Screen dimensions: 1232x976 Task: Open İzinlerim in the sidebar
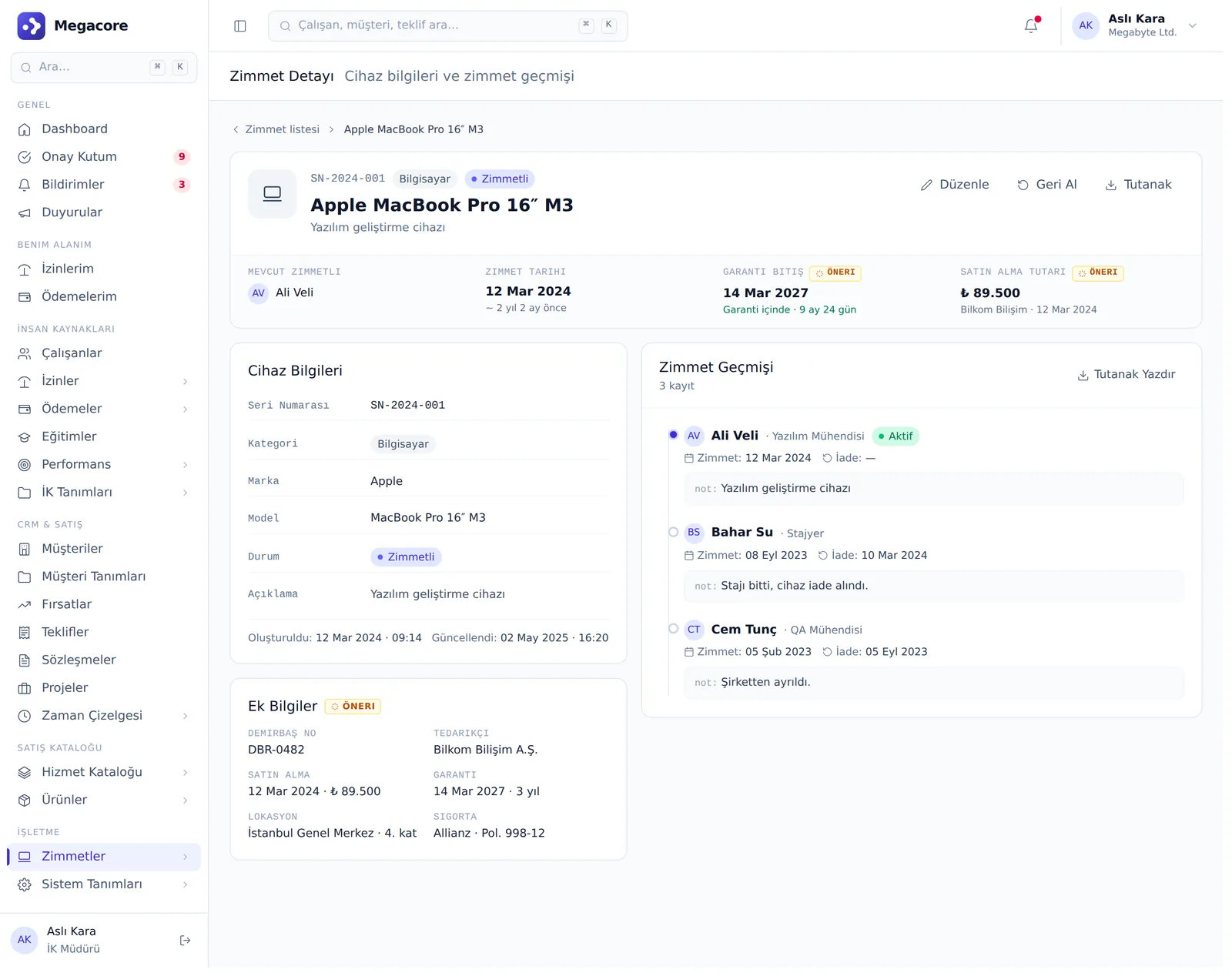[x=104, y=269]
